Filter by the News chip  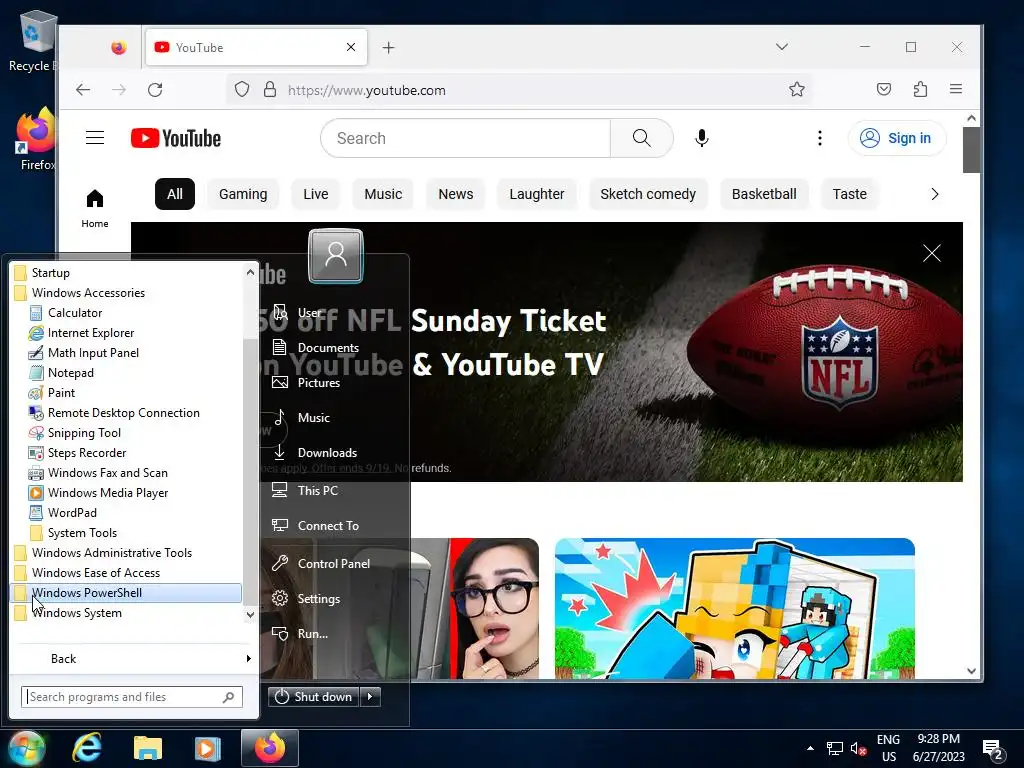[456, 194]
